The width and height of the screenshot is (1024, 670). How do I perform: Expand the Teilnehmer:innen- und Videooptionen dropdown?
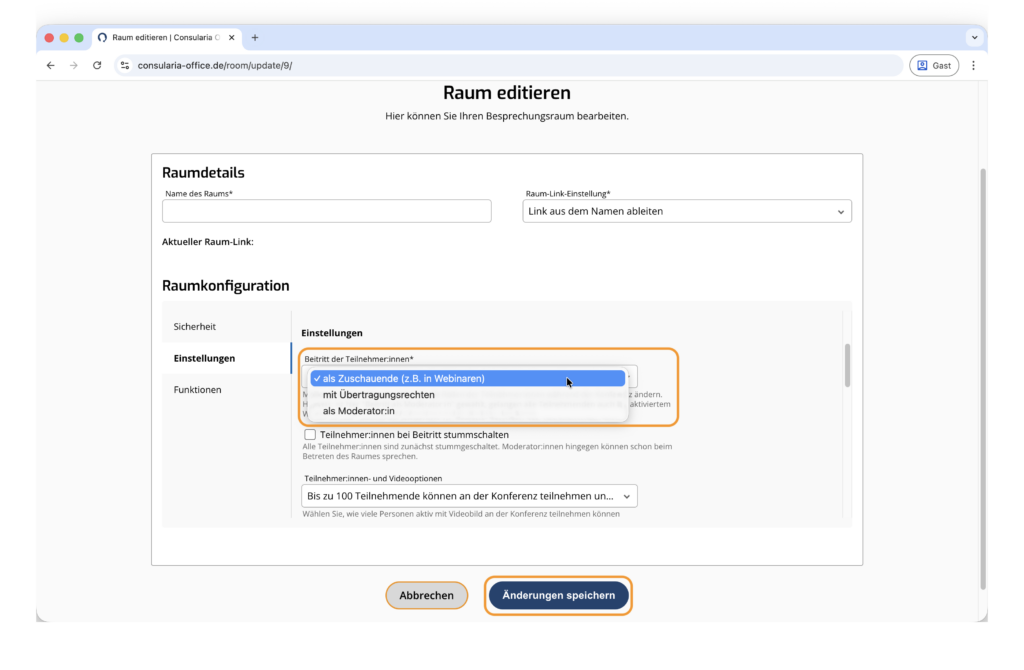[x=468, y=496]
